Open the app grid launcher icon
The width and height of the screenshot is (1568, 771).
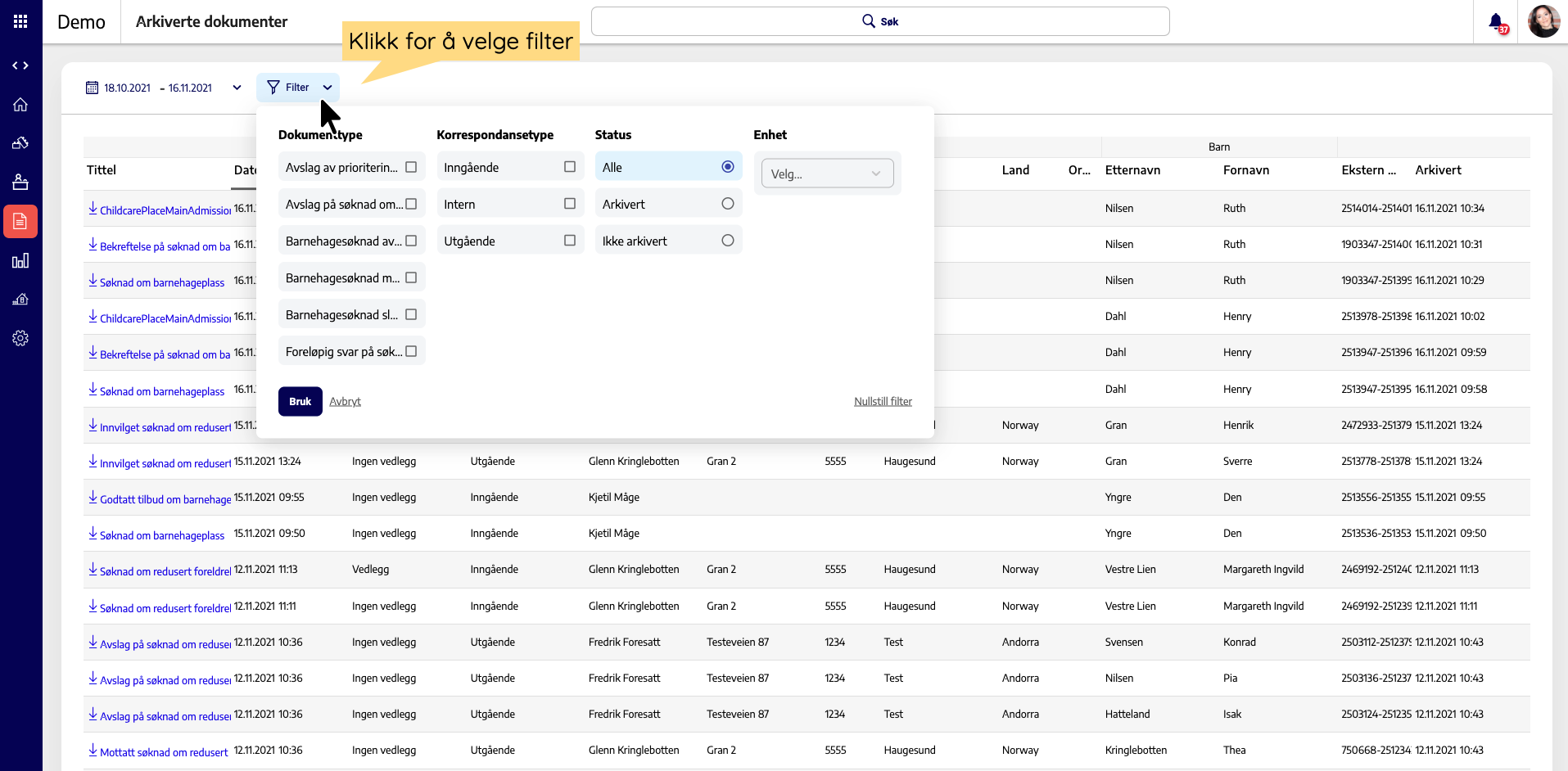click(x=20, y=21)
